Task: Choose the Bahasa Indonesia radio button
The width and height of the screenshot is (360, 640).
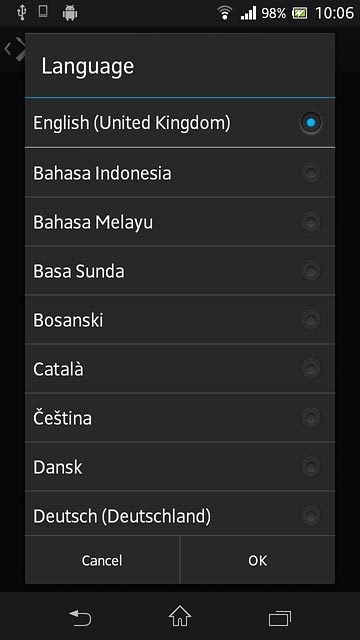Action: (311, 173)
